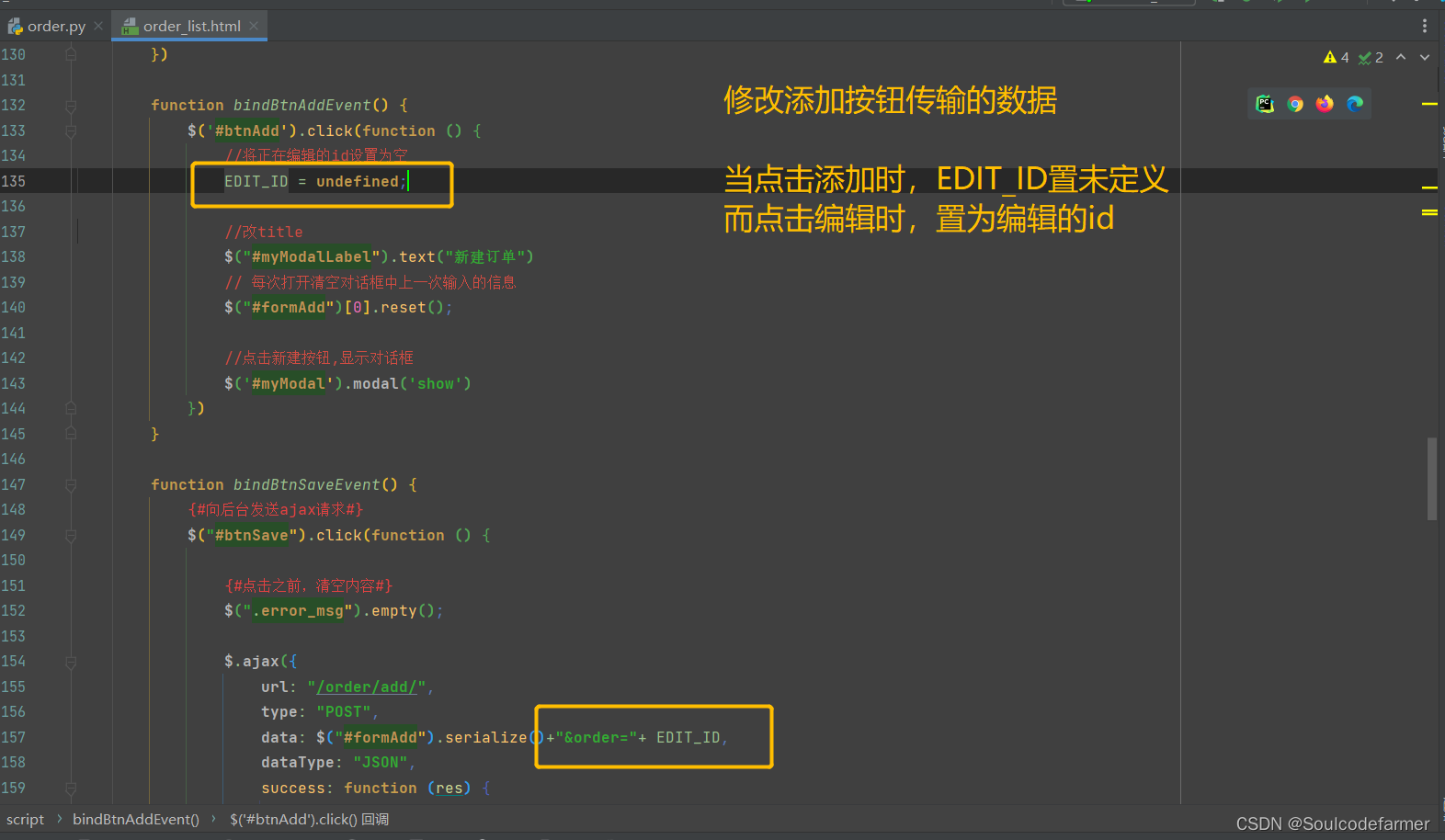Collapse fold end marker at line 145
Screen dimensions: 1445x840
[x=71, y=434]
